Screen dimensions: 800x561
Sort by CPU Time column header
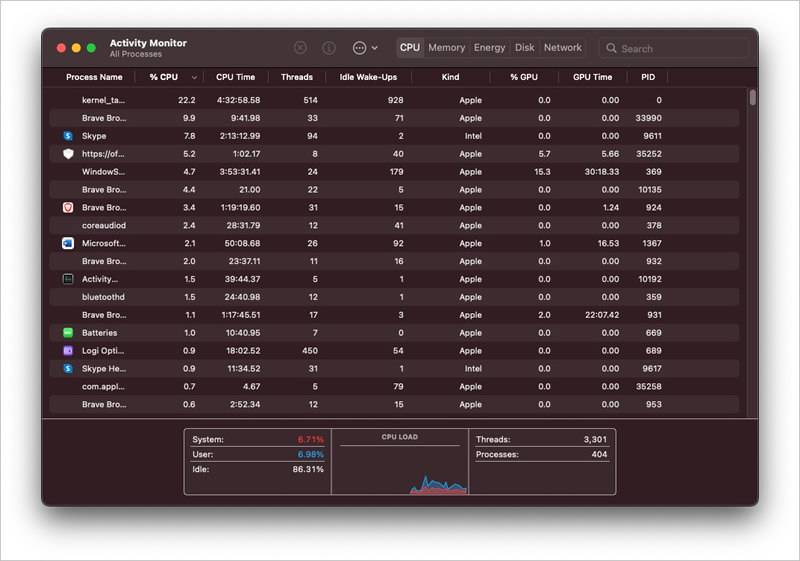coord(235,77)
